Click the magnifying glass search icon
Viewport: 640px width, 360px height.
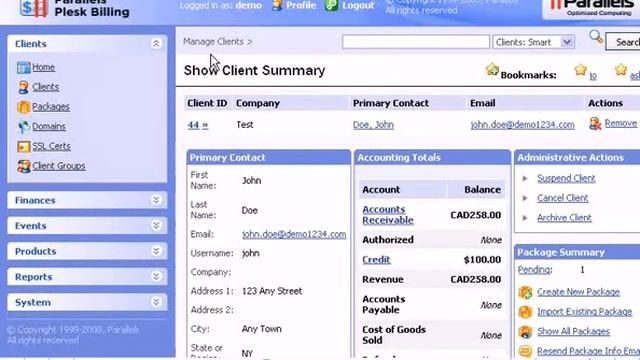click(x=596, y=37)
